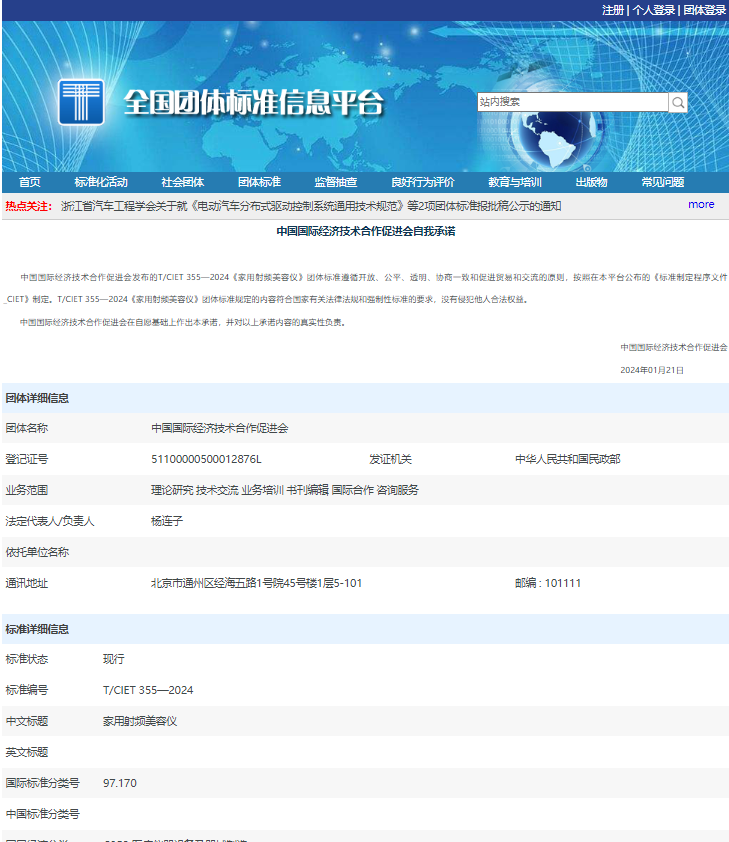Open the 团体登录 link
Screen dimensions: 729x842
coord(704,10)
